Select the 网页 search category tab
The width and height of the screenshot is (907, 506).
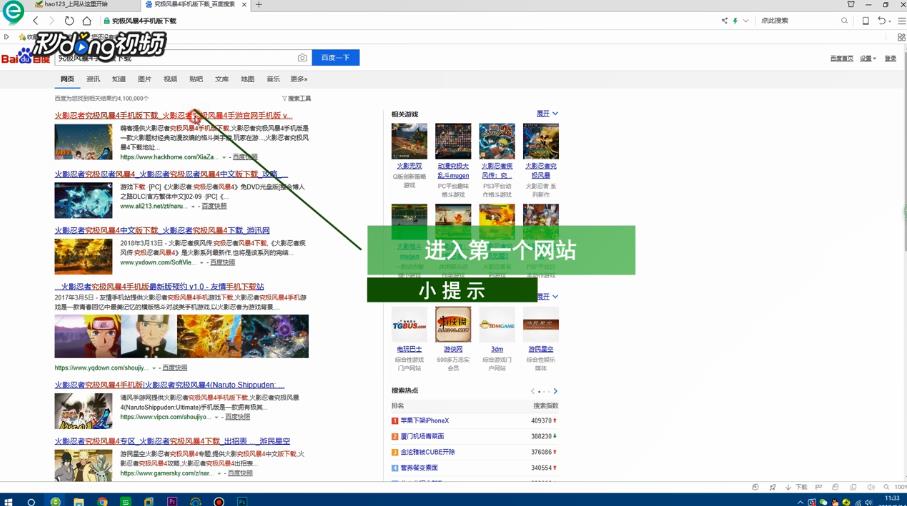tap(67, 79)
